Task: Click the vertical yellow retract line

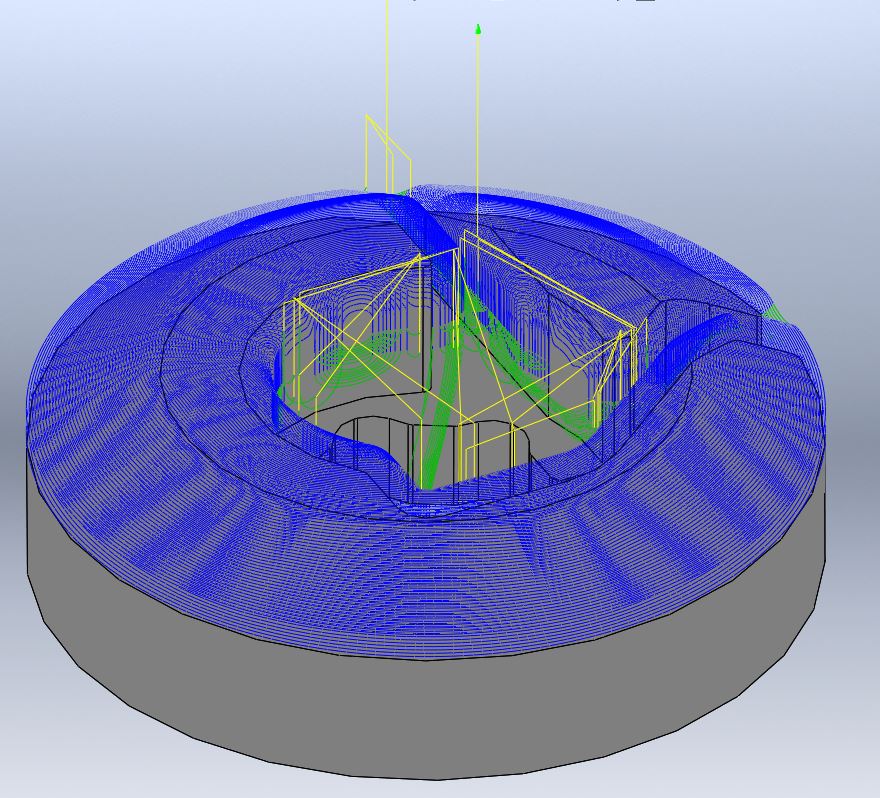Action: tap(389, 100)
